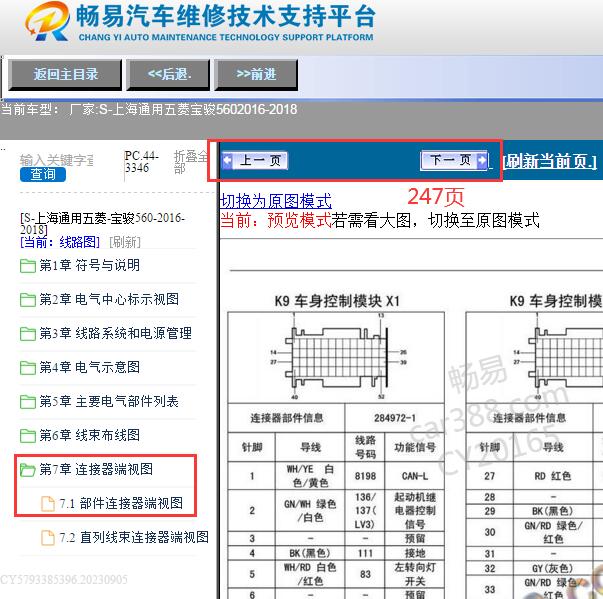Screen dimensions: 603x599
Task: Go to previous page with 上一页 button
Action: 255,160
